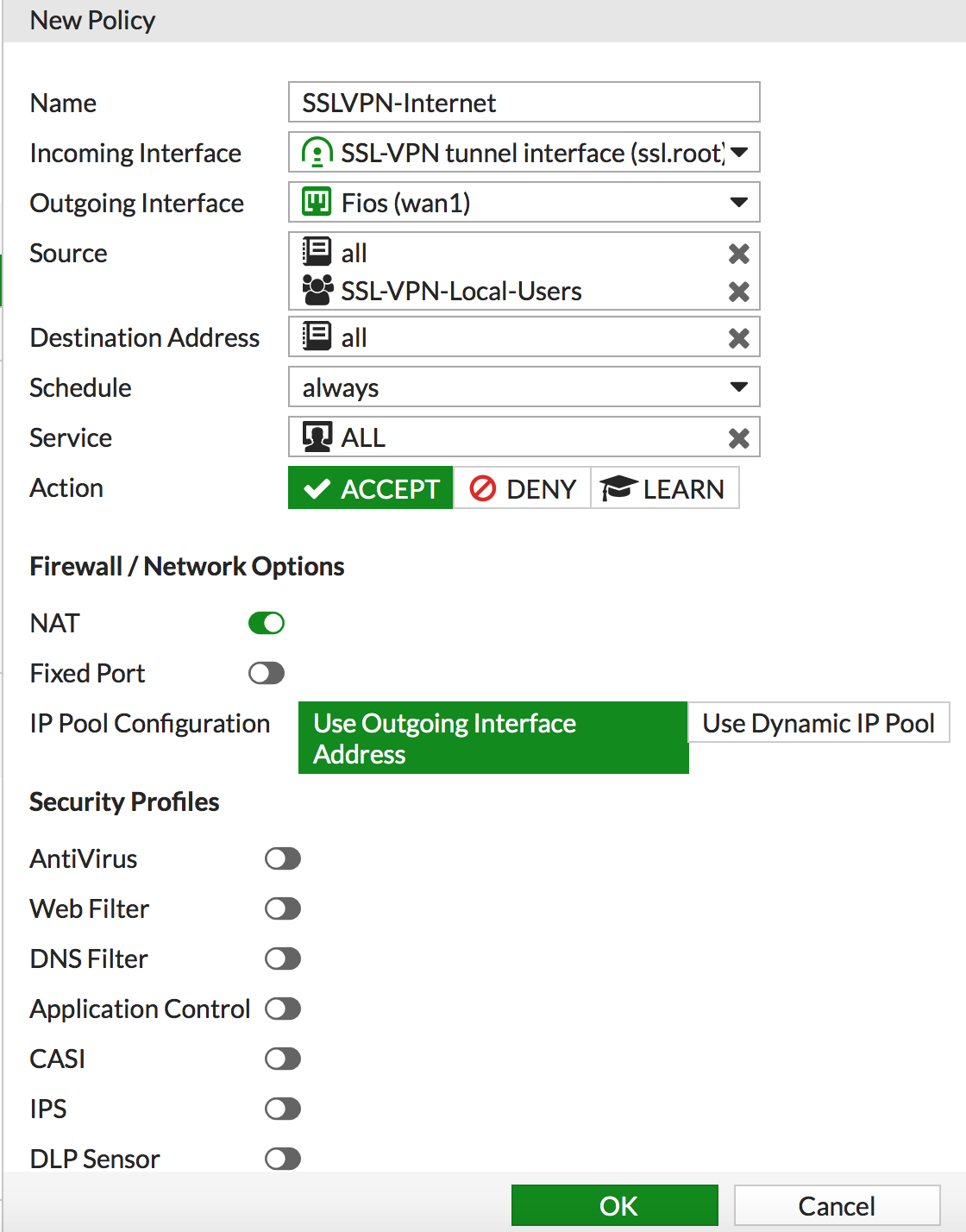966x1232 pixels.
Task: Remove 'all' from Destination Address
Action: (738, 338)
